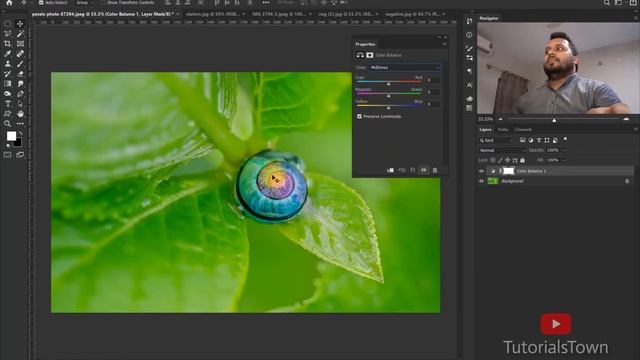
Task: Go to the Home screen
Action: pos(9,3)
